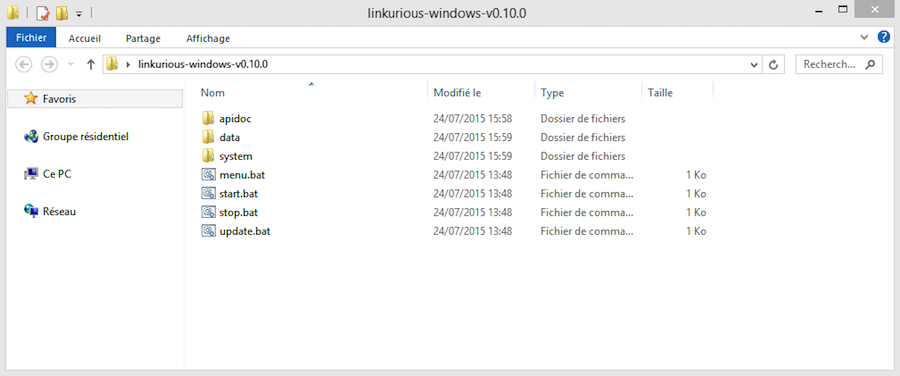Open Explorer help question mark

coord(884,38)
